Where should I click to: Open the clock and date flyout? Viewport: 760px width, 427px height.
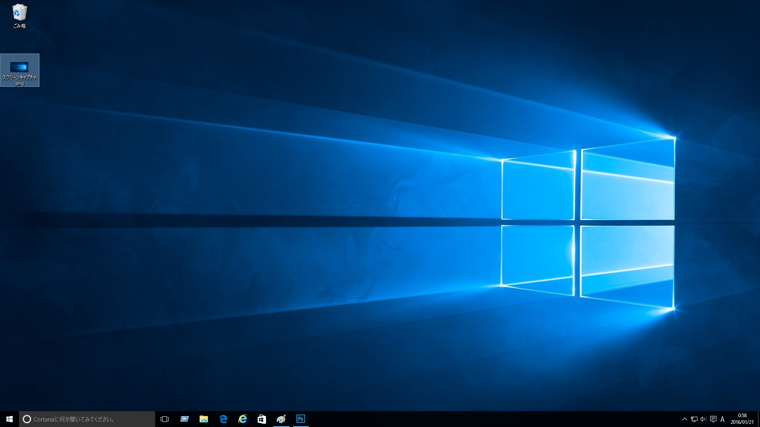[x=742, y=419]
